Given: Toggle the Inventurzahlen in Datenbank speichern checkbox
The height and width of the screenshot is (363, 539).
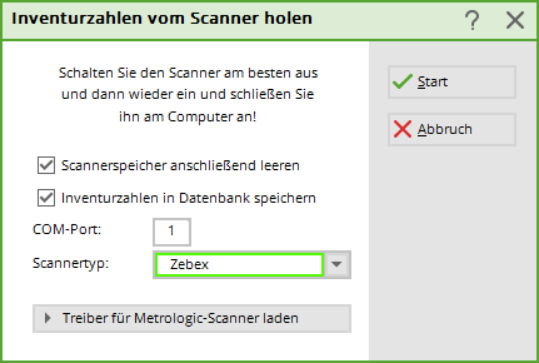Looking at the screenshot, I should pyautogui.click(x=46, y=198).
